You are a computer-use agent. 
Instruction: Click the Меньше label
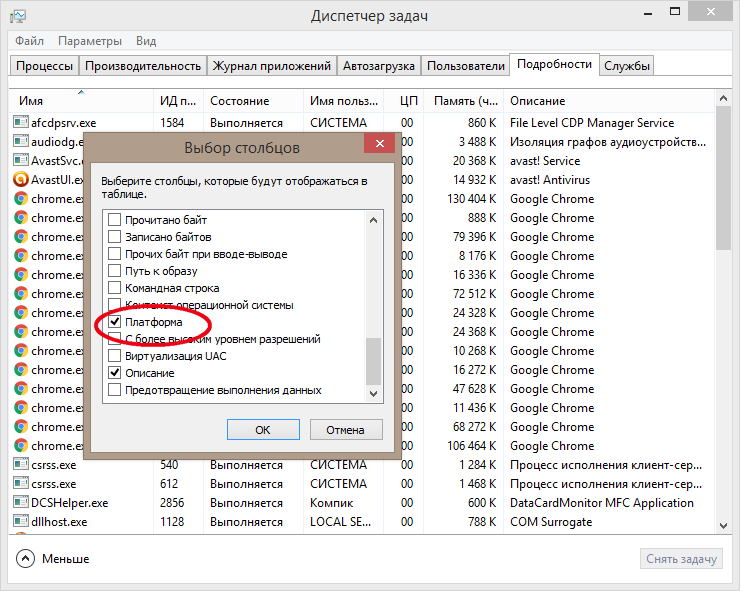point(66,558)
